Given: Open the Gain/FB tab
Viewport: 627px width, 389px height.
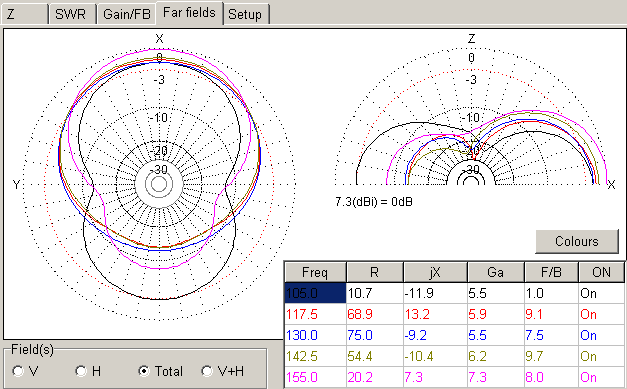Looking at the screenshot, I should [126, 14].
